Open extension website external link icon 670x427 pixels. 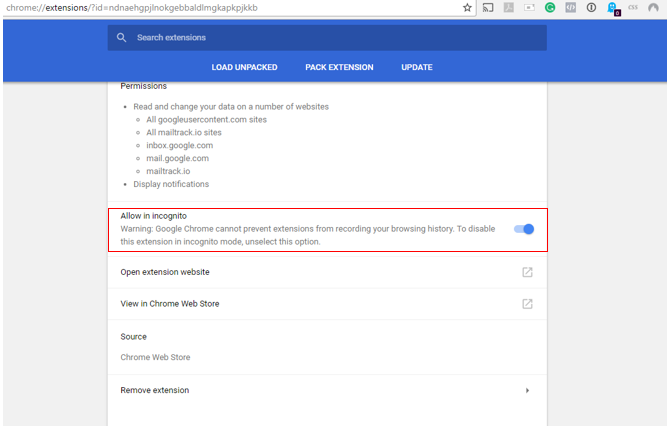tap(527, 272)
